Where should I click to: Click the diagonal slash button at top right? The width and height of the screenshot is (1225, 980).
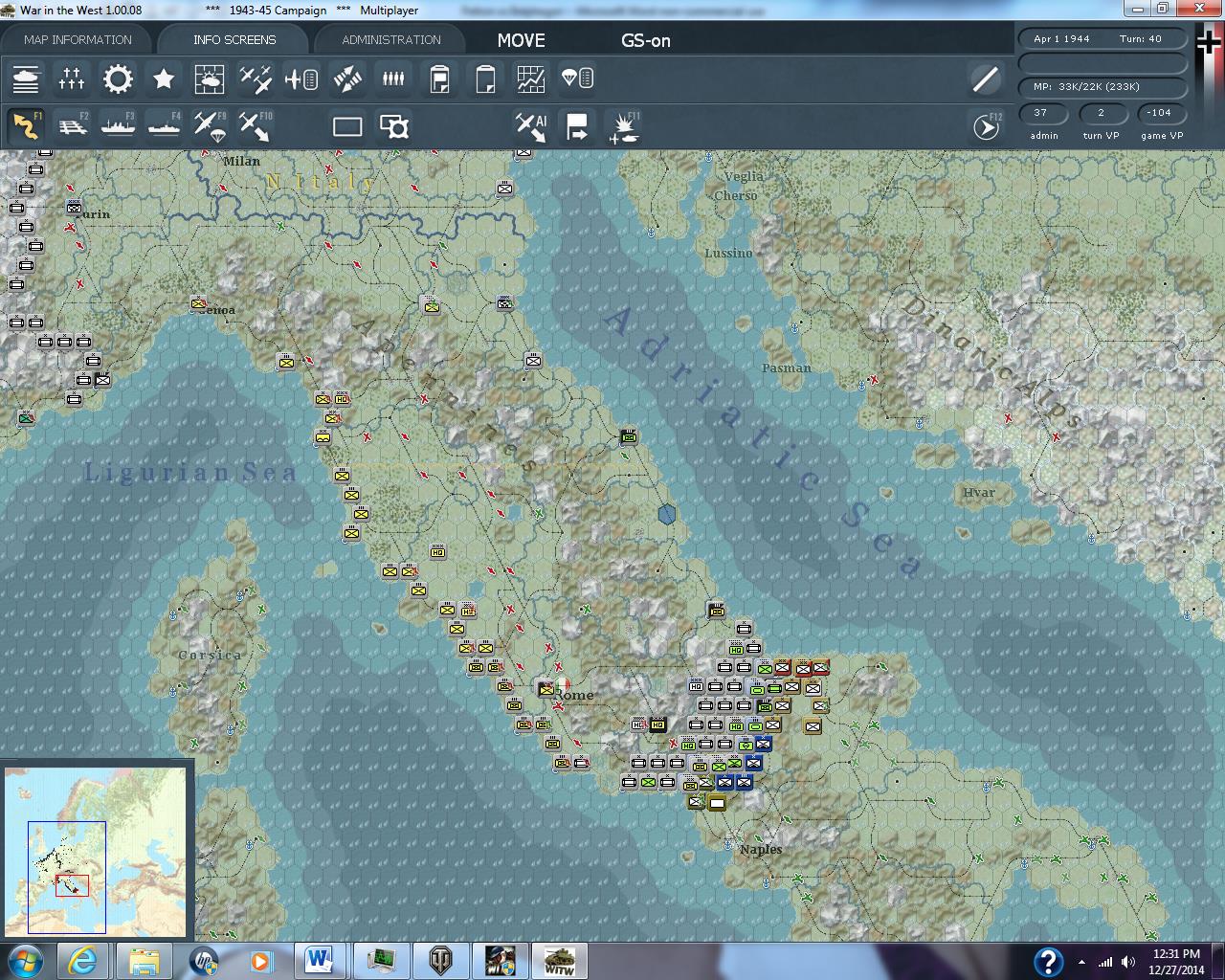(x=985, y=79)
